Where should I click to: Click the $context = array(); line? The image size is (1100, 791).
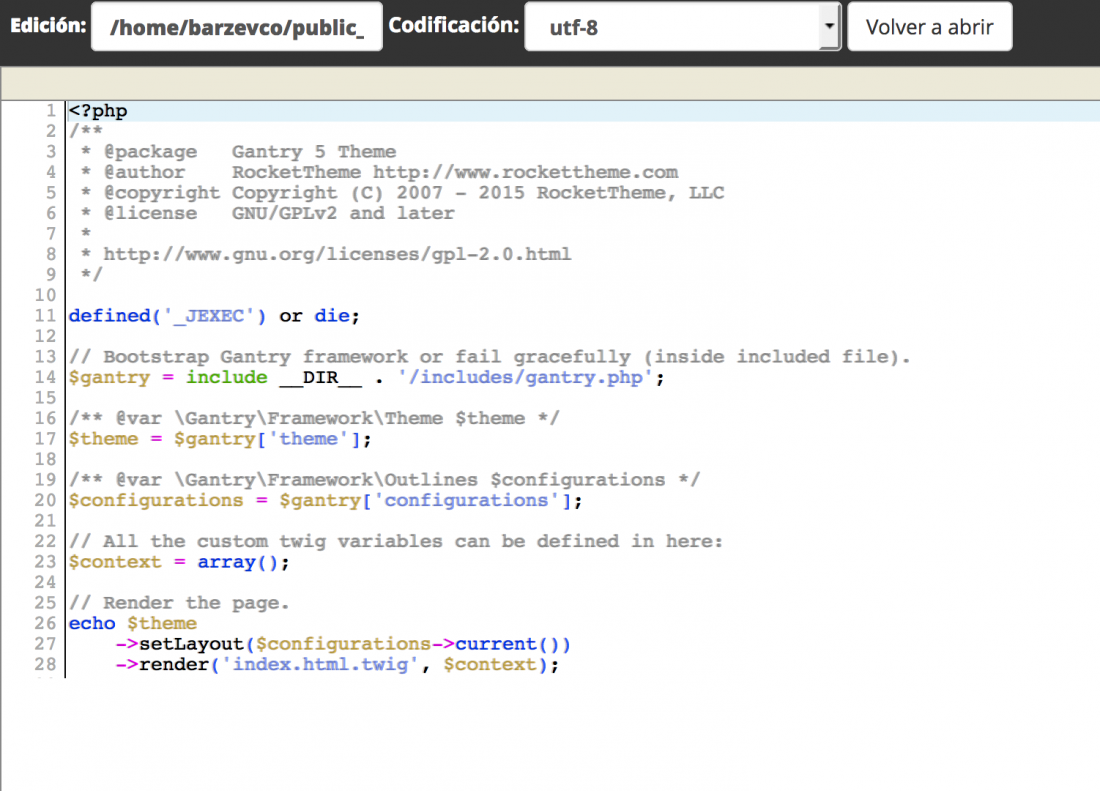[x=179, y=562]
